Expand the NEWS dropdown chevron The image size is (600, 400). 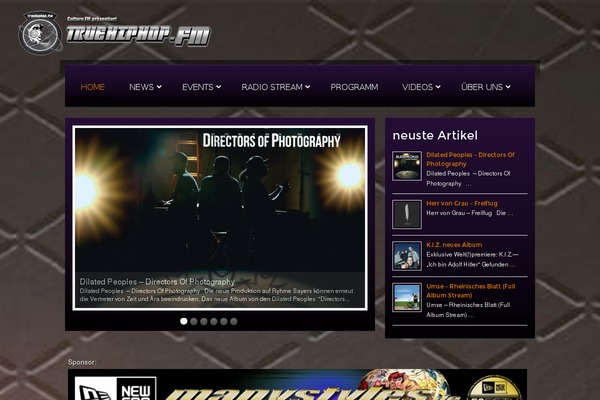tap(159, 87)
